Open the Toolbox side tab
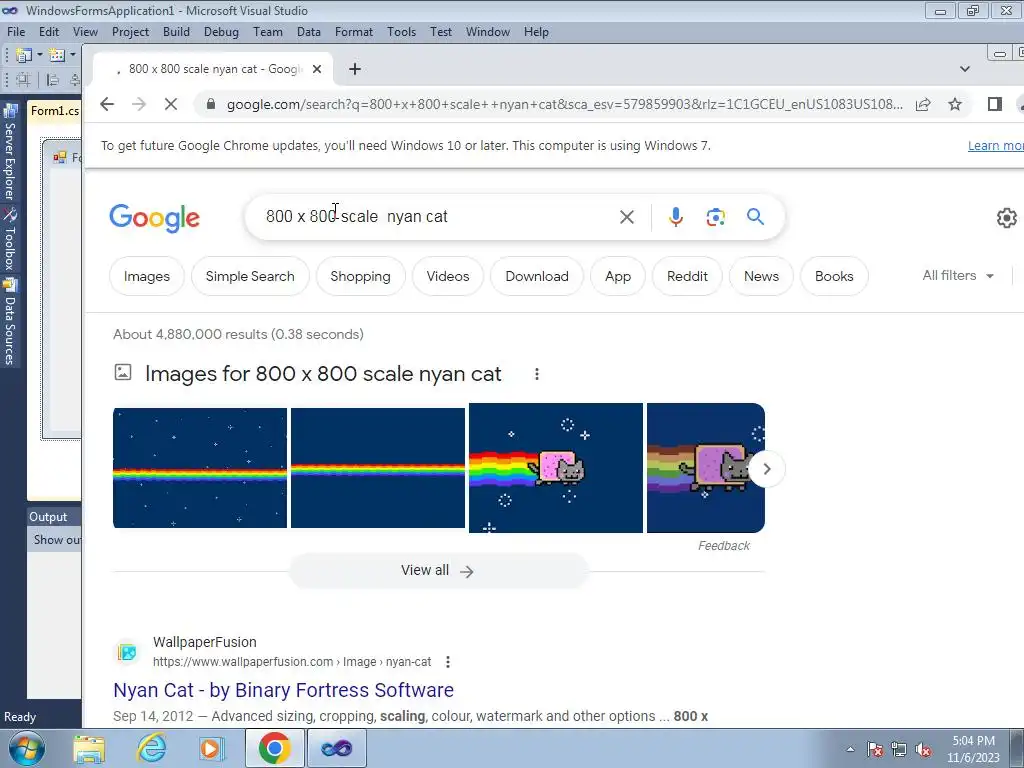The width and height of the screenshot is (1024, 768). pyautogui.click(x=10, y=239)
